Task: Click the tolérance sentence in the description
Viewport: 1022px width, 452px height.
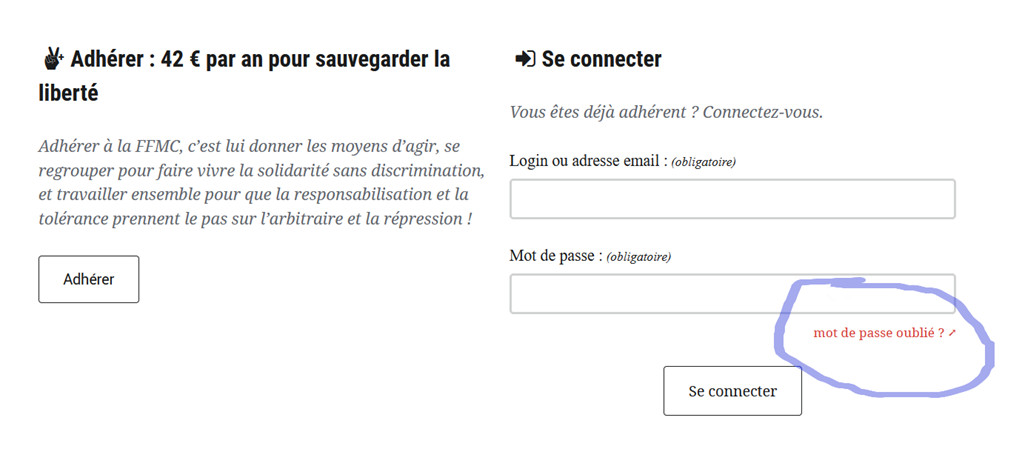Action: click(x=255, y=218)
